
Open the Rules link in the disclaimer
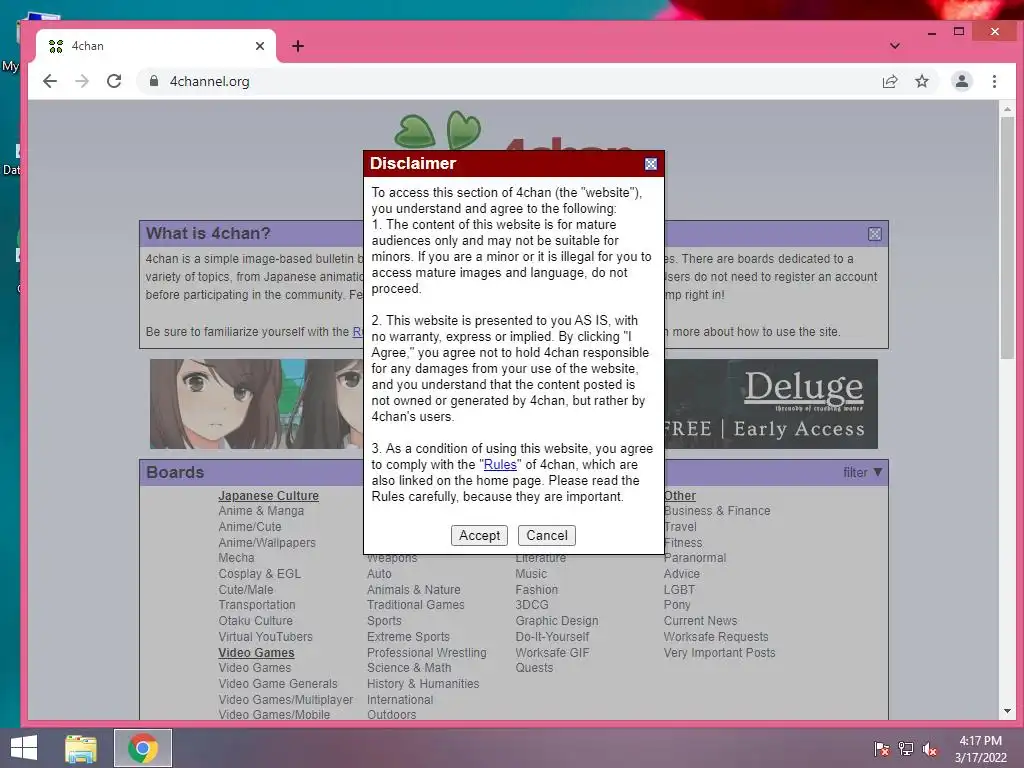[500, 464]
